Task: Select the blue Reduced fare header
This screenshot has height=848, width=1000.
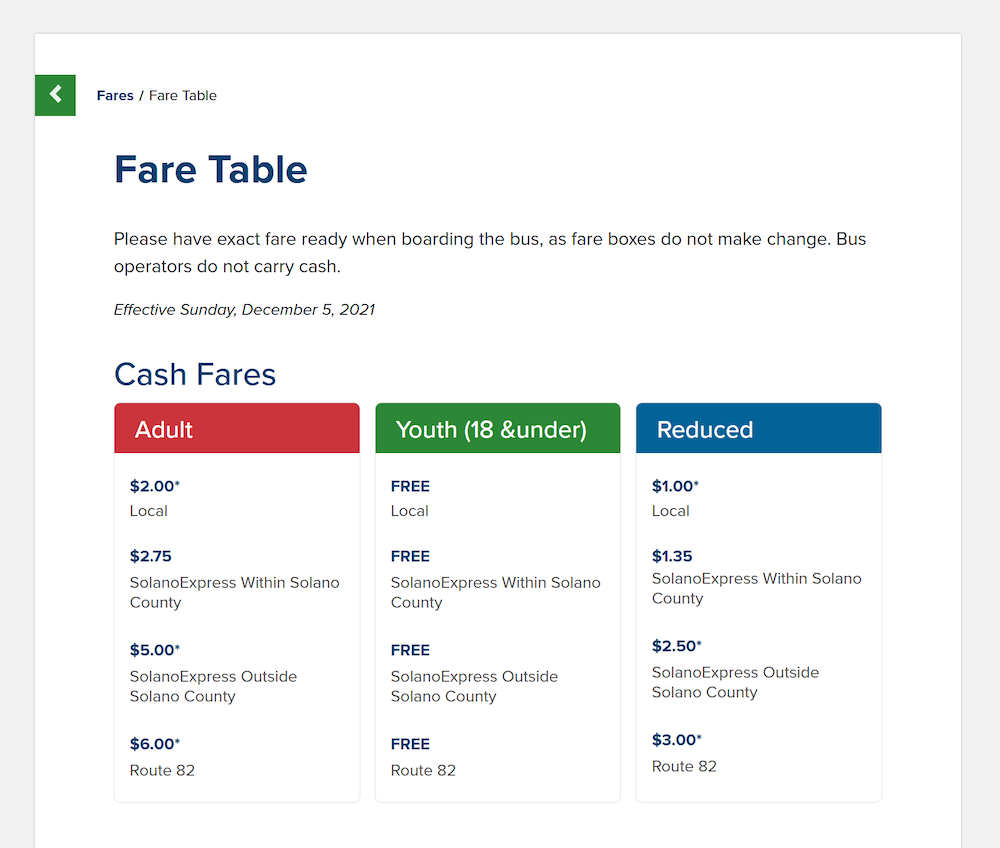Action: click(x=758, y=428)
